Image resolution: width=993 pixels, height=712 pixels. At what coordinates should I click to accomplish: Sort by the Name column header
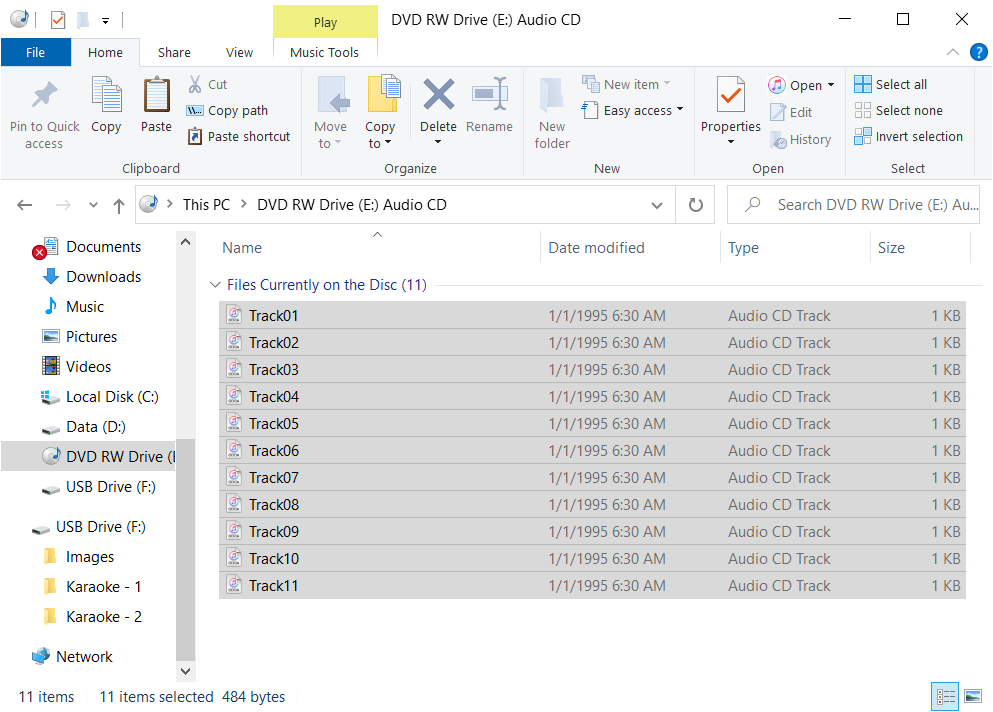(x=378, y=248)
